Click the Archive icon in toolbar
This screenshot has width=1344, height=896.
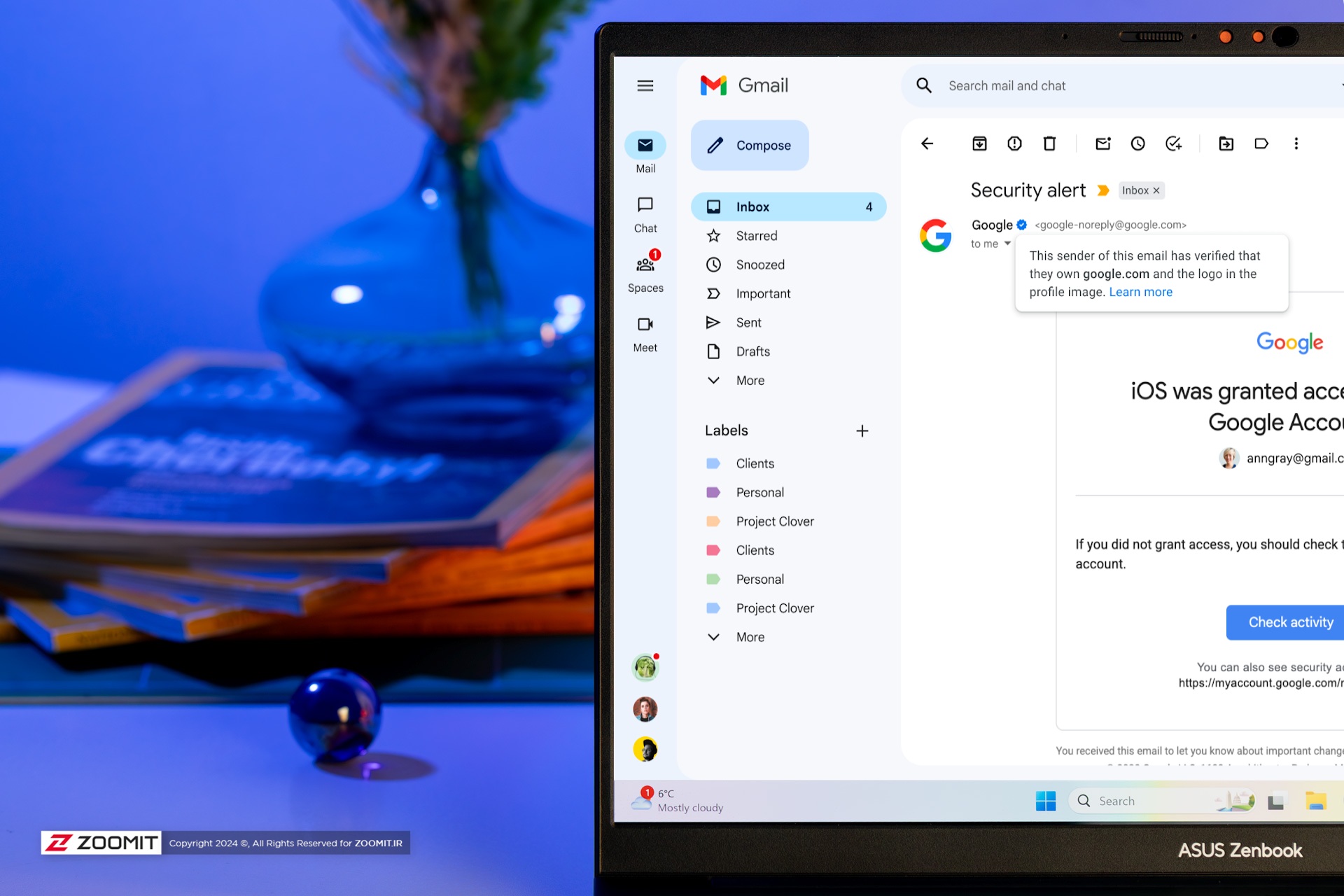979,144
